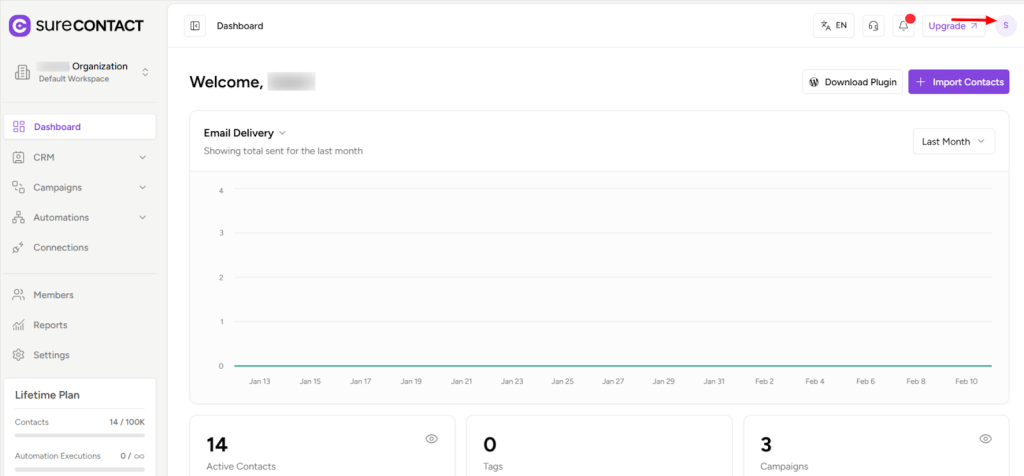The height and width of the screenshot is (476, 1024).
Task: Go to Members page
Action: (x=53, y=295)
